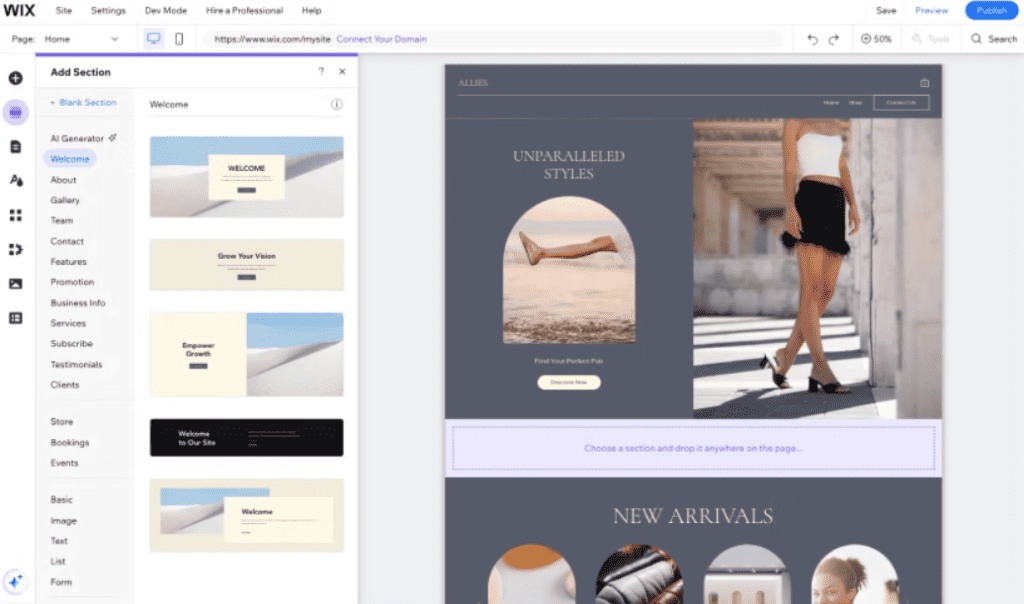The image size is (1024, 604).
Task: Select the Clients section category
Action: [x=65, y=385]
